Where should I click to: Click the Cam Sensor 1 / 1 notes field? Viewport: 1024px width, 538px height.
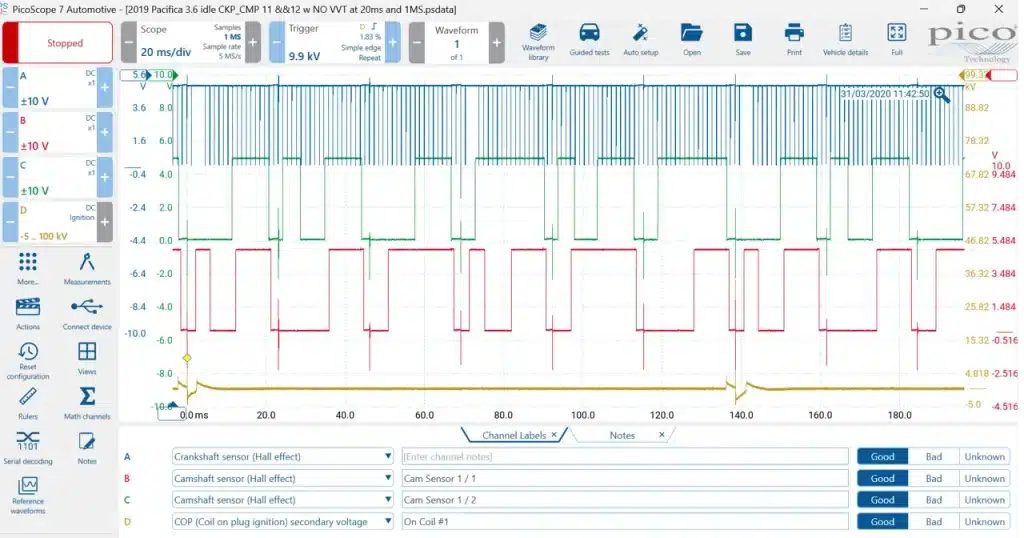click(625, 478)
